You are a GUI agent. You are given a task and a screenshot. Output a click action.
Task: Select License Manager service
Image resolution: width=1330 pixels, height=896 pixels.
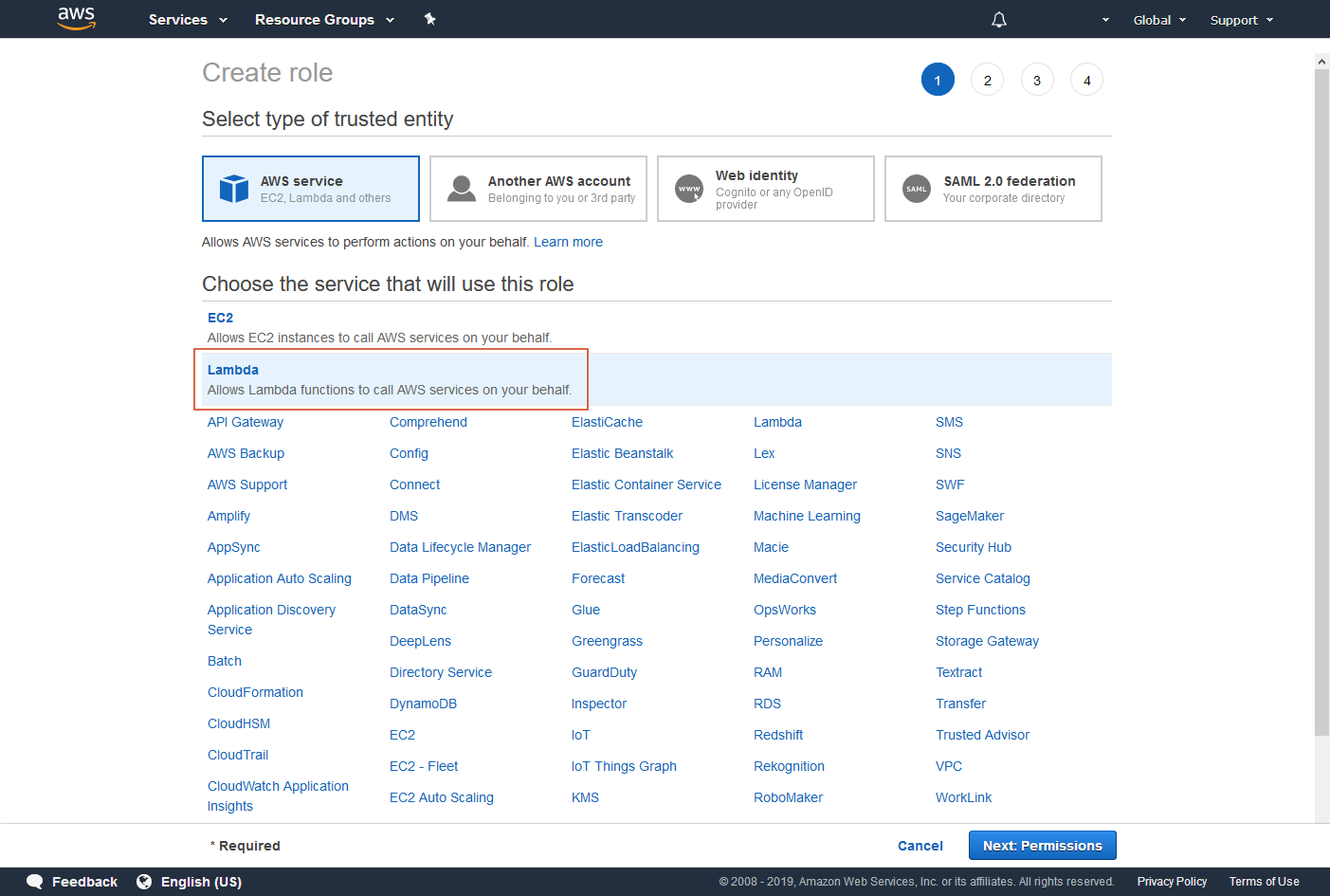click(805, 485)
